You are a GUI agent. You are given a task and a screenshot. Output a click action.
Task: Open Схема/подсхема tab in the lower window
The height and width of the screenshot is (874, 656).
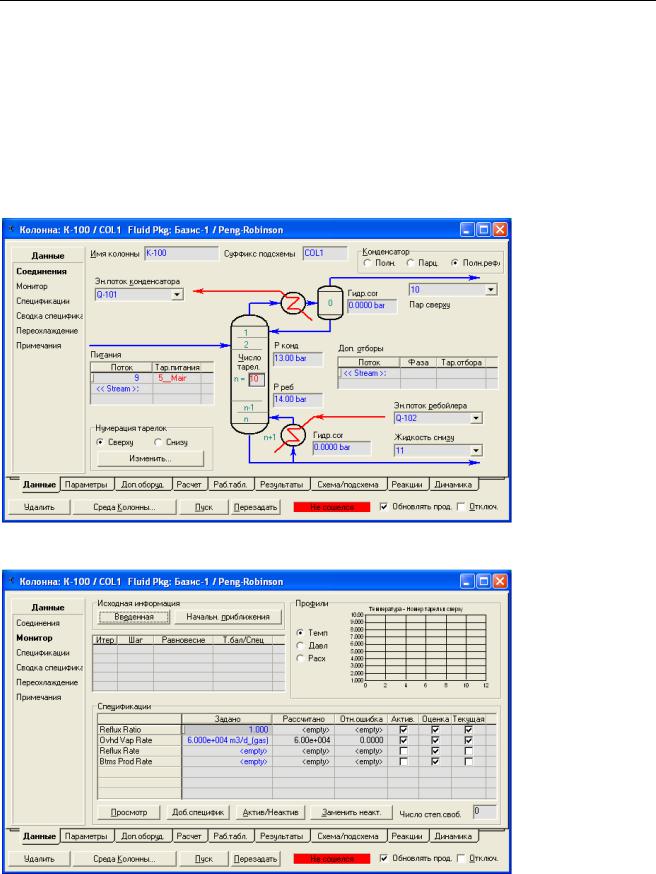(348, 836)
